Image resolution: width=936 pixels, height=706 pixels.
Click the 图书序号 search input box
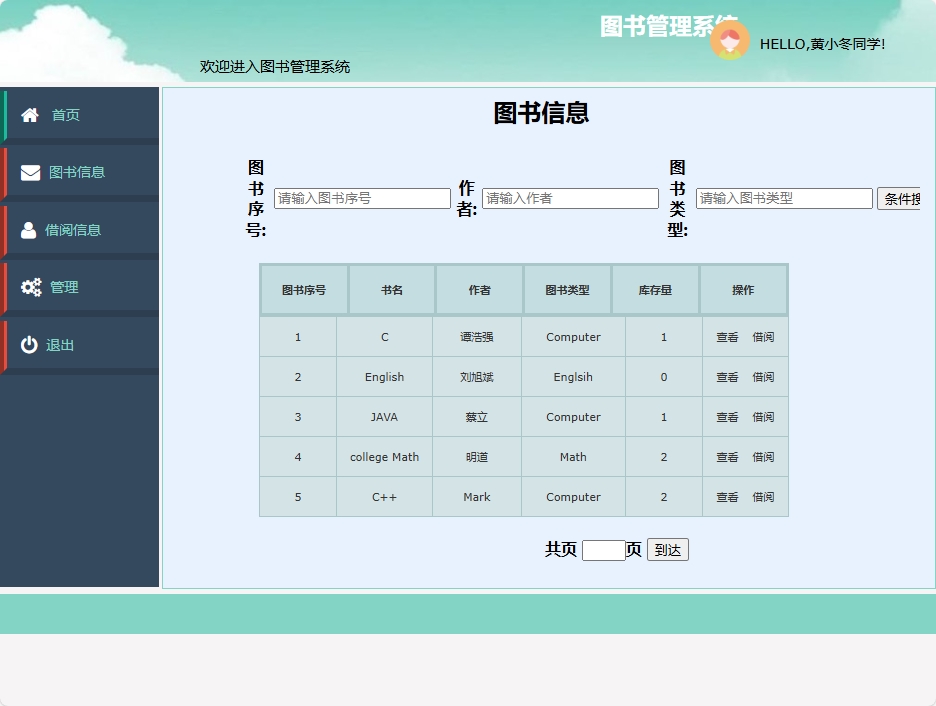tap(362, 198)
